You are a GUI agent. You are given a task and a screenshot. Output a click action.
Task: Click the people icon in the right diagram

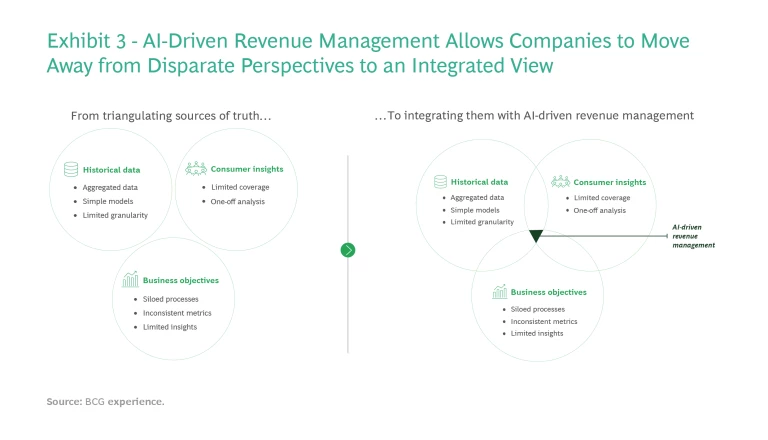560,182
